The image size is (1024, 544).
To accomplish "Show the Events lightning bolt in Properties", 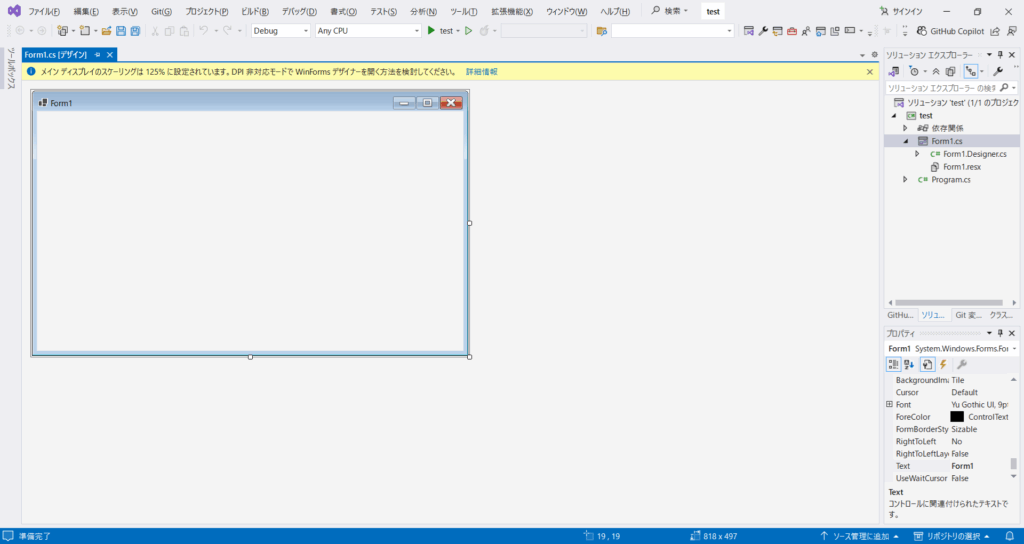I will (942, 364).
